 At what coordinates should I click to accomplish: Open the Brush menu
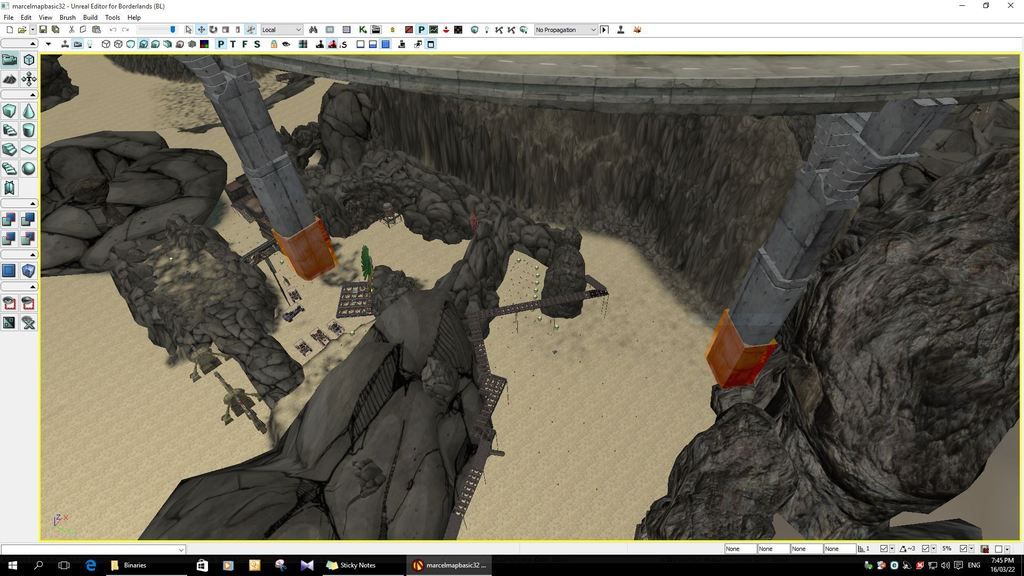(x=67, y=18)
